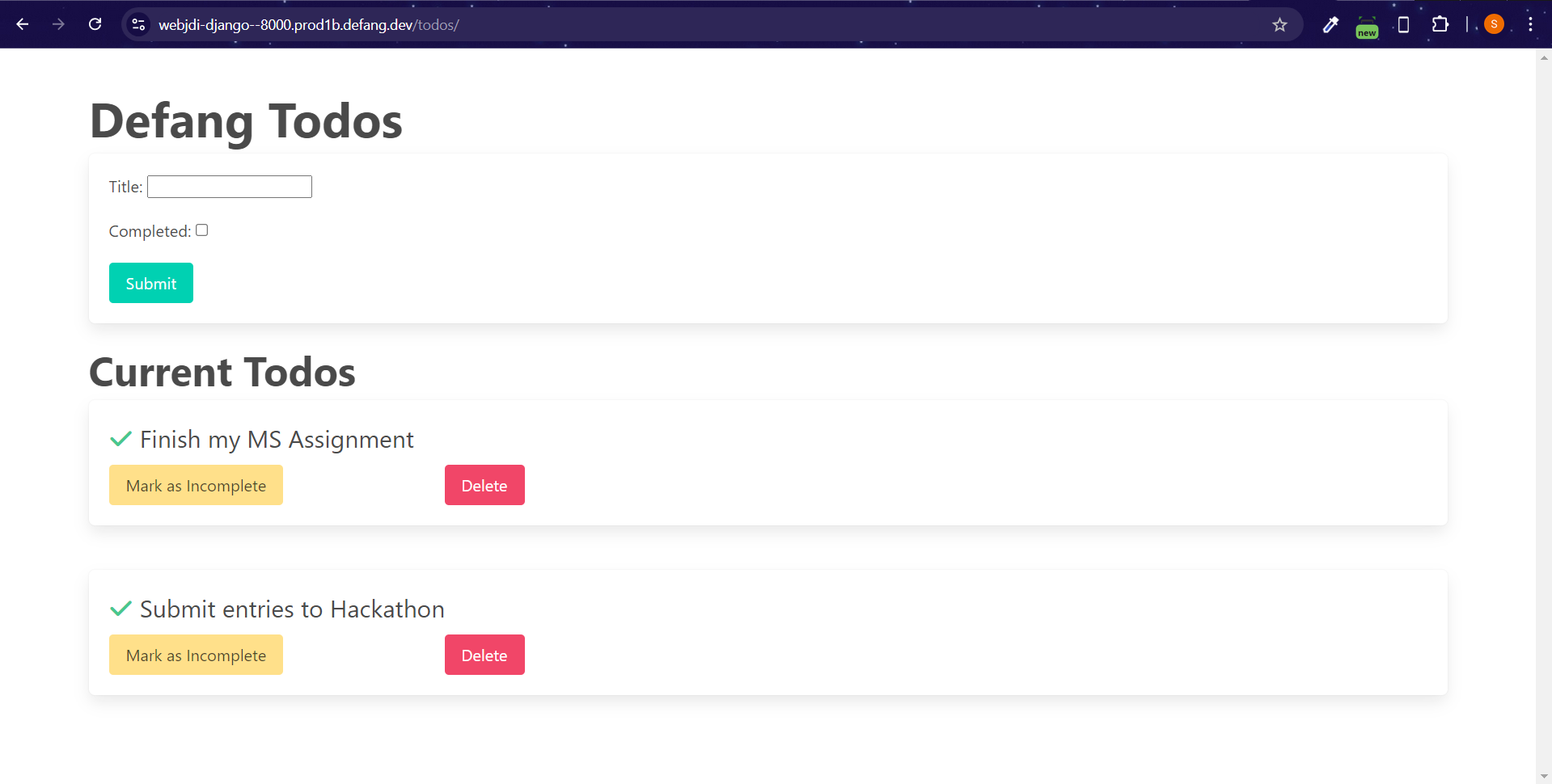The height and width of the screenshot is (784, 1552).
Task: Delete the Submit entries to Hackathon todo
Action: coord(484,655)
